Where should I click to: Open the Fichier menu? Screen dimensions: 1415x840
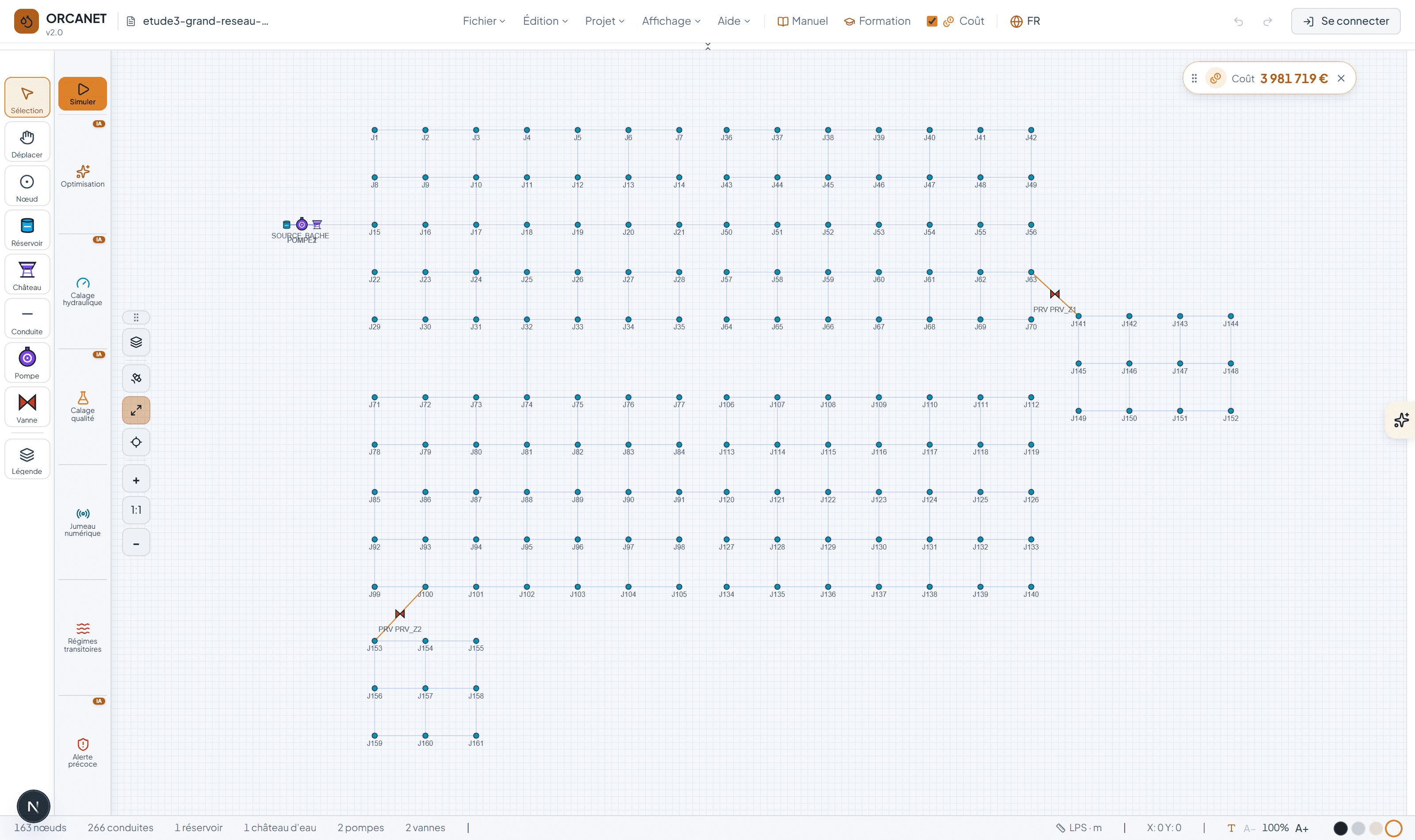pyautogui.click(x=484, y=21)
